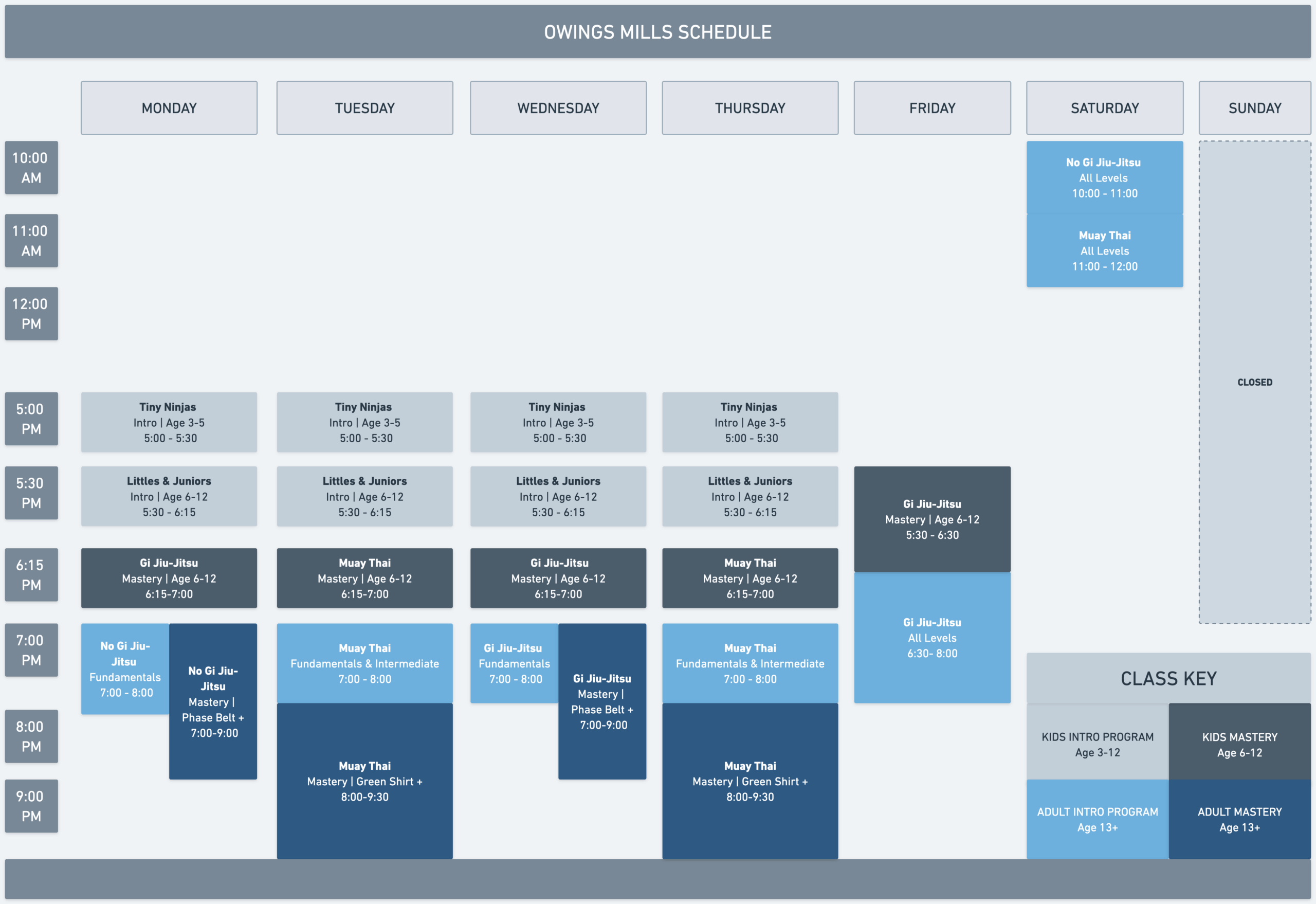Viewport: 1316px width, 904px height.
Task: Click Monday Tiny Ninjas 5:00-5:30 class
Action: tap(169, 422)
